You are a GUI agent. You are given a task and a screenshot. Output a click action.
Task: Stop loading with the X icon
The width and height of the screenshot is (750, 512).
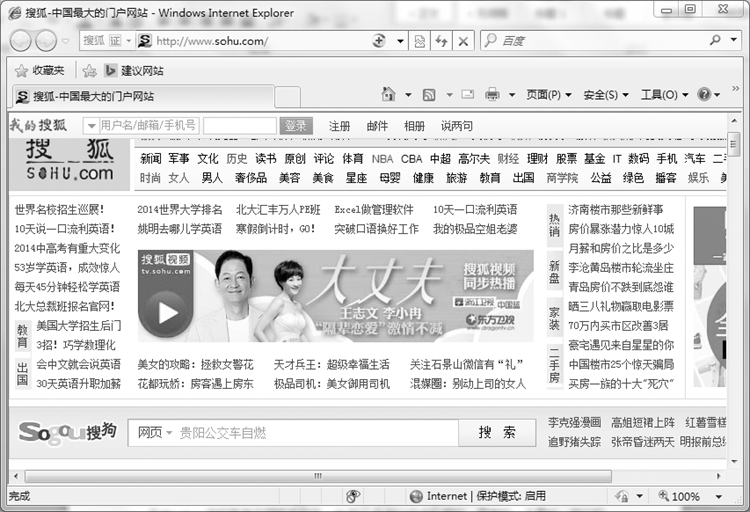(463, 41)
